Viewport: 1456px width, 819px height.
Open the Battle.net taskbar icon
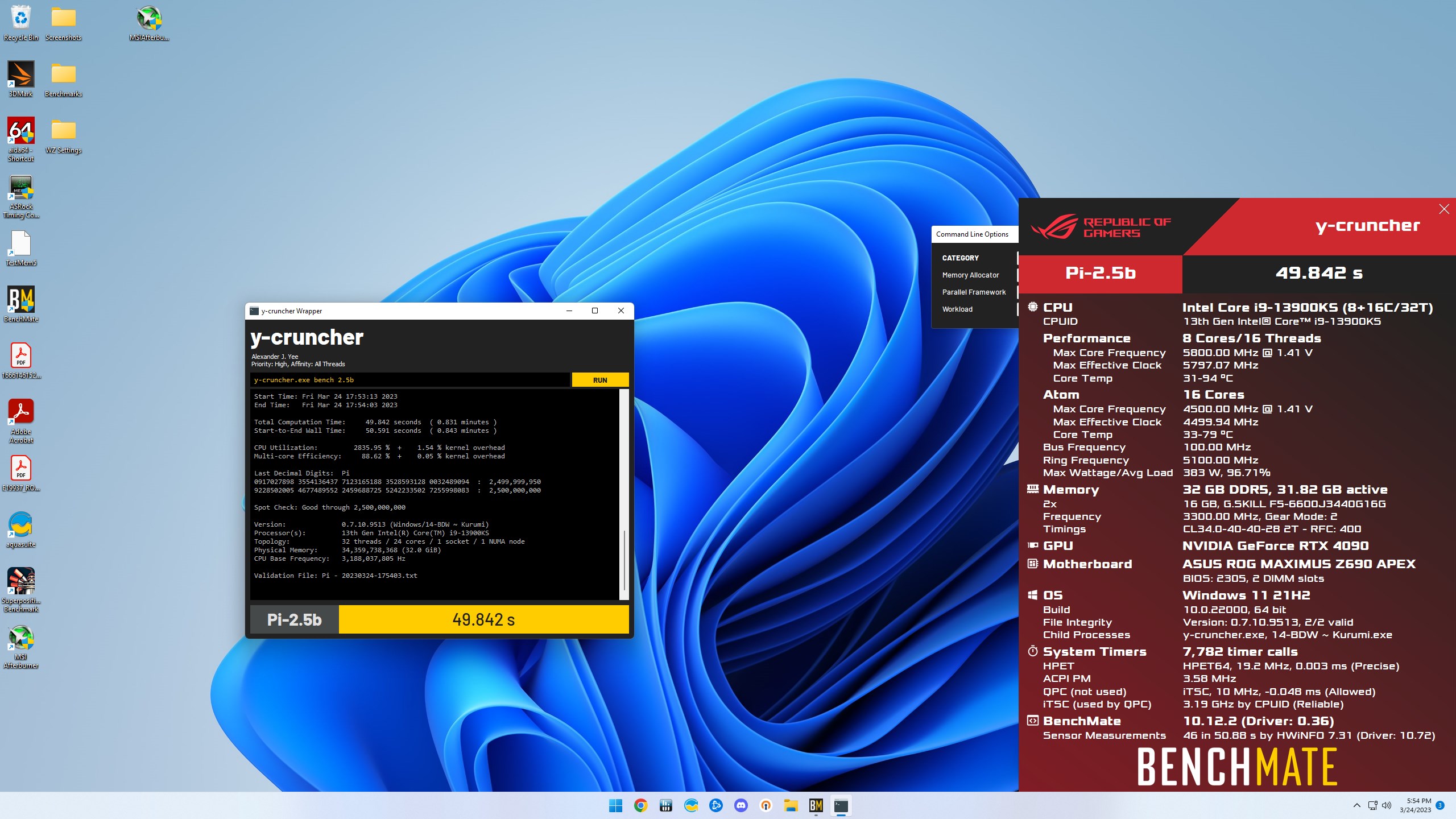[715, 805]
